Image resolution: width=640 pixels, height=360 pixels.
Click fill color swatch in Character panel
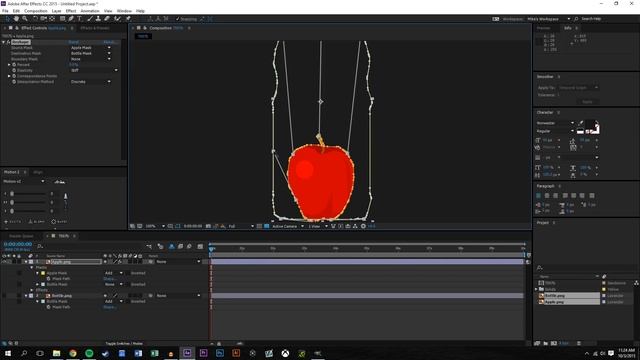pos(590,124)
